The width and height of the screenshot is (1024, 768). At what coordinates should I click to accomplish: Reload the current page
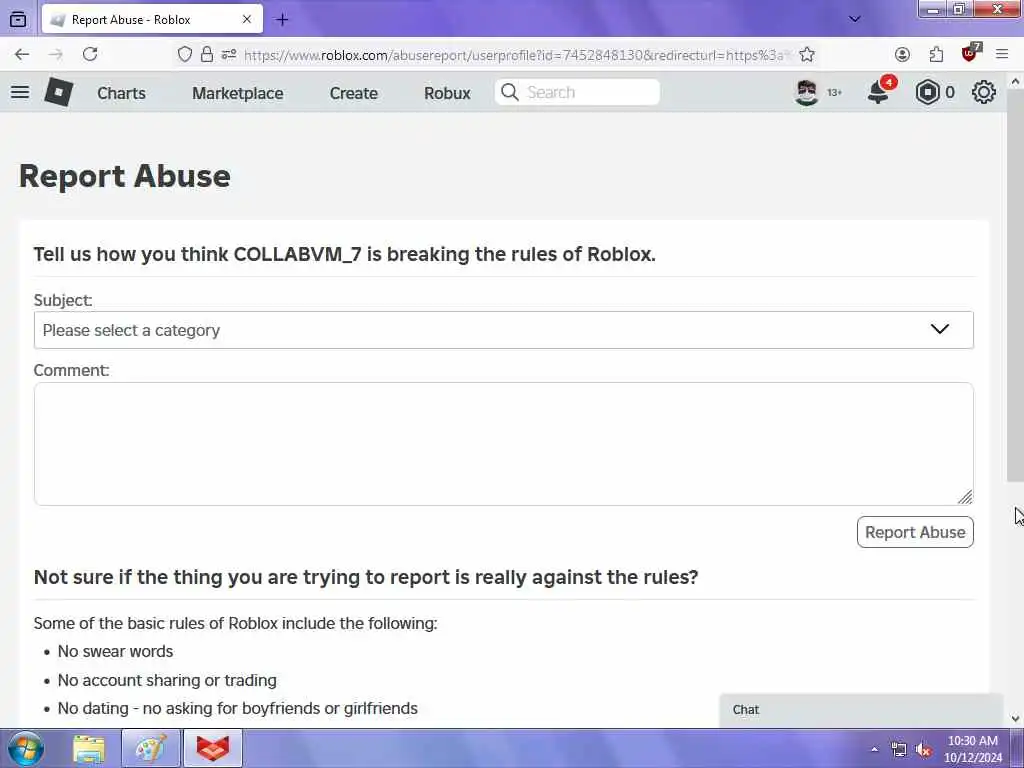point(90,54)
